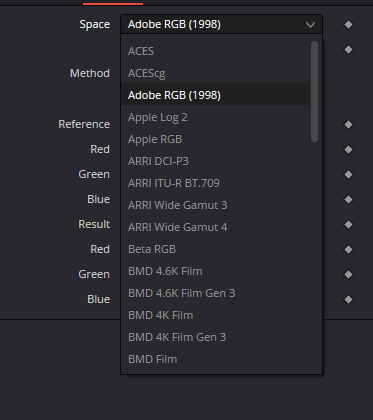The image size is (373, 420).
Task: Toggle keyframe diamond for Result row
Action: 348,224
